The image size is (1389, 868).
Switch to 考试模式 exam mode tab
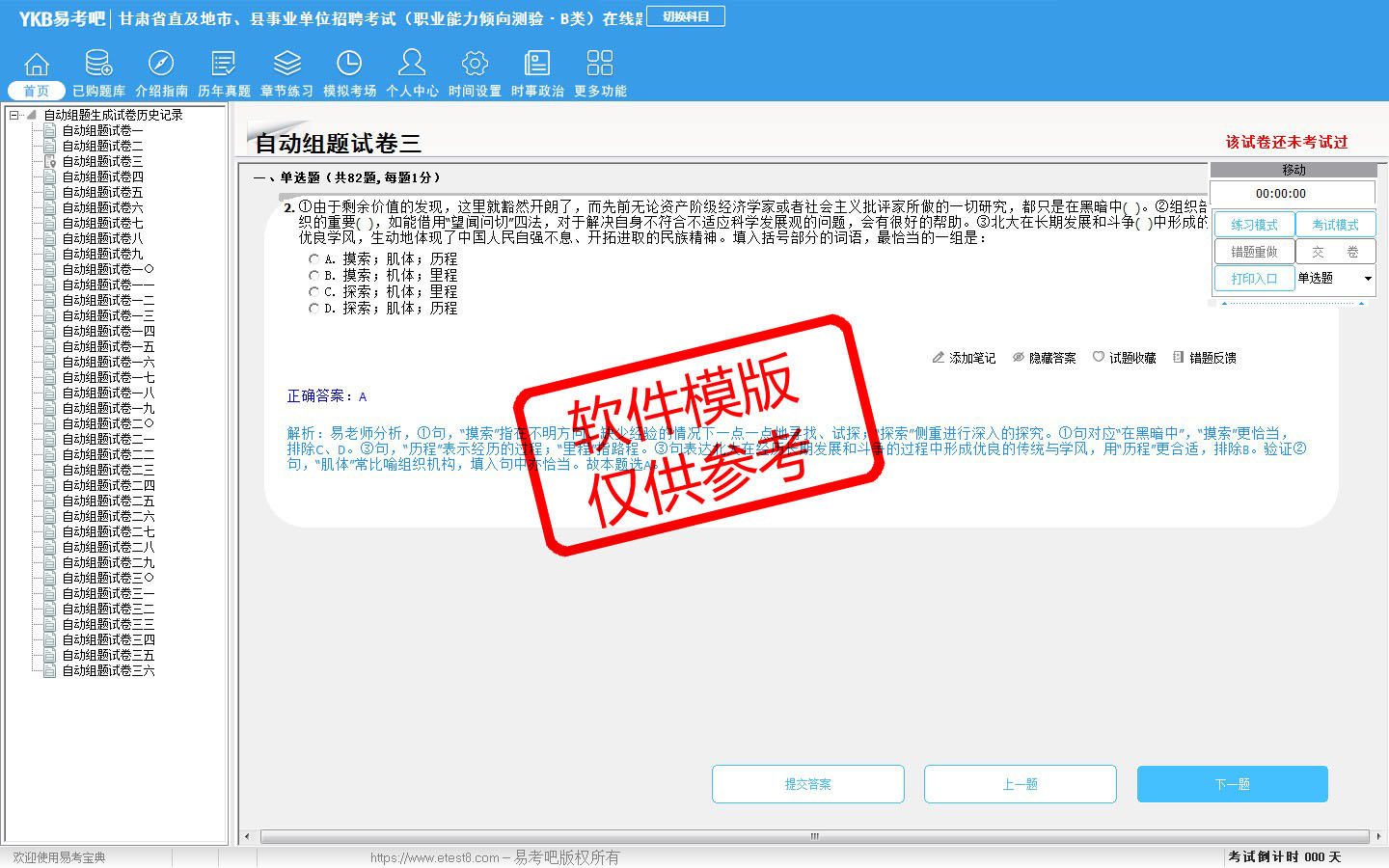click(x=1335, y=225)
